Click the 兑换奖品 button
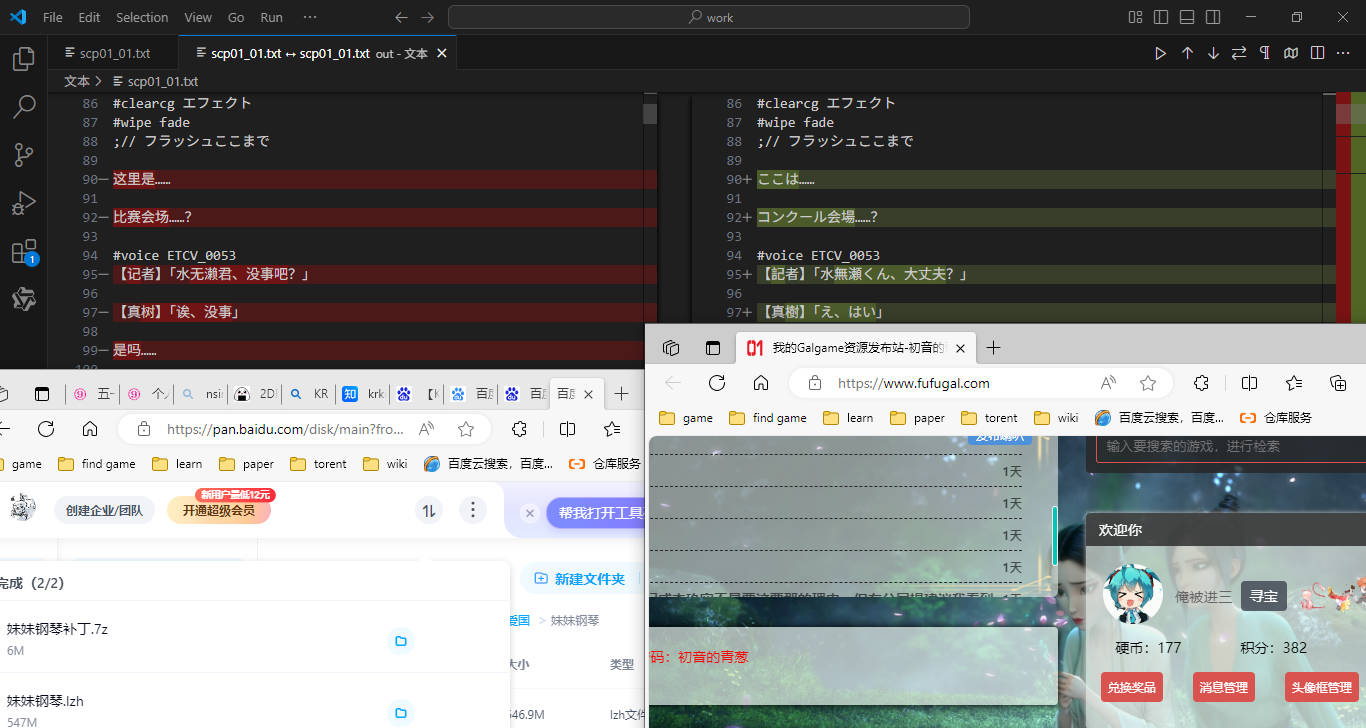 [1131, 687]
